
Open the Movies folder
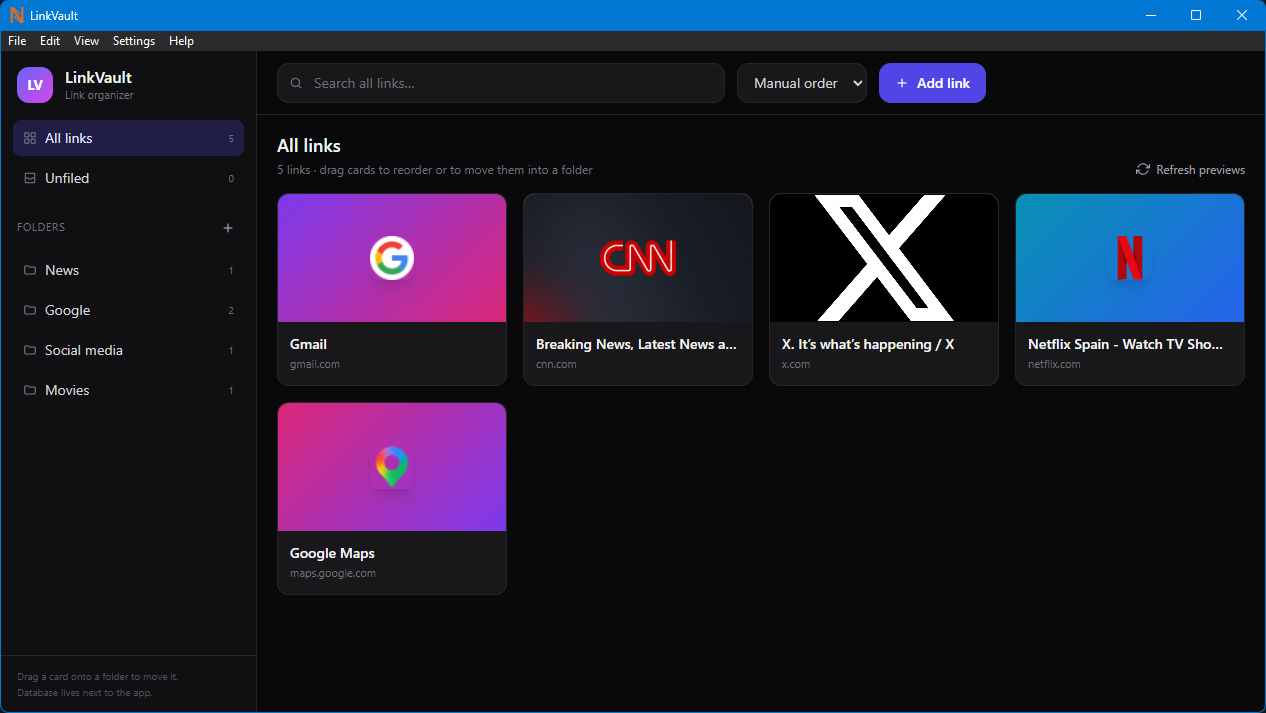(128, 390)
